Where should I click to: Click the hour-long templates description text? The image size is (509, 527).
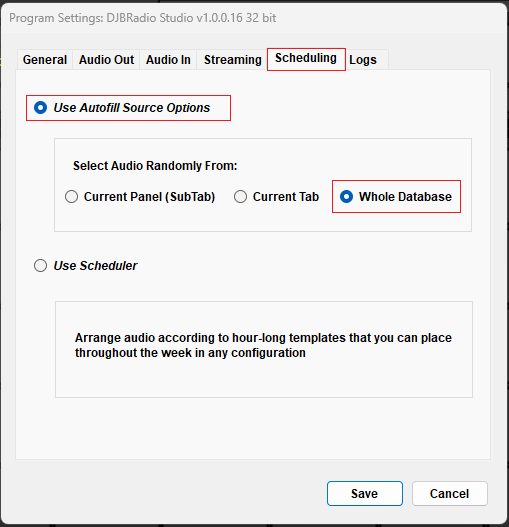(x=263, y=345)
